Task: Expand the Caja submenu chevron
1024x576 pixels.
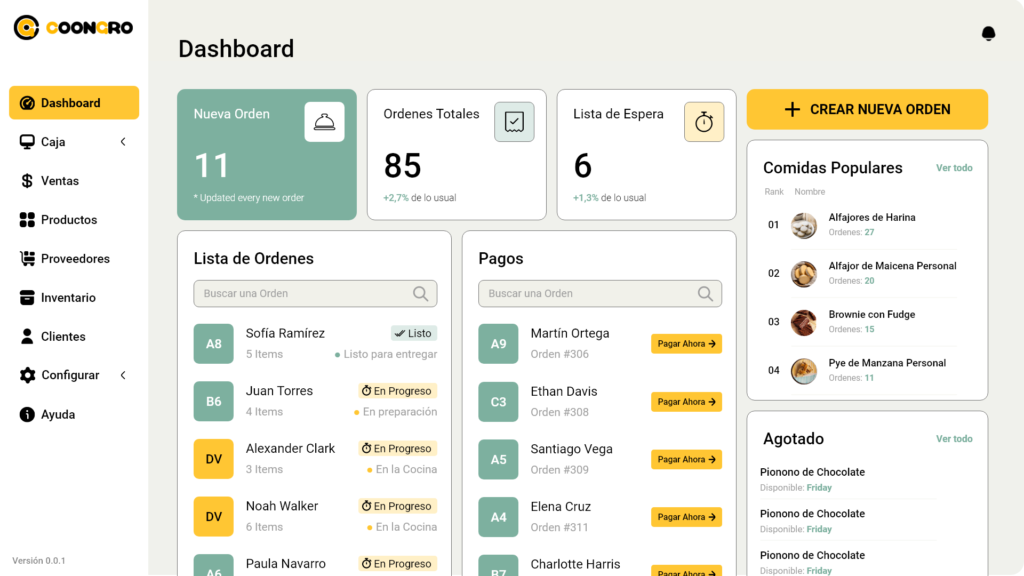Action: click(123, 142)
